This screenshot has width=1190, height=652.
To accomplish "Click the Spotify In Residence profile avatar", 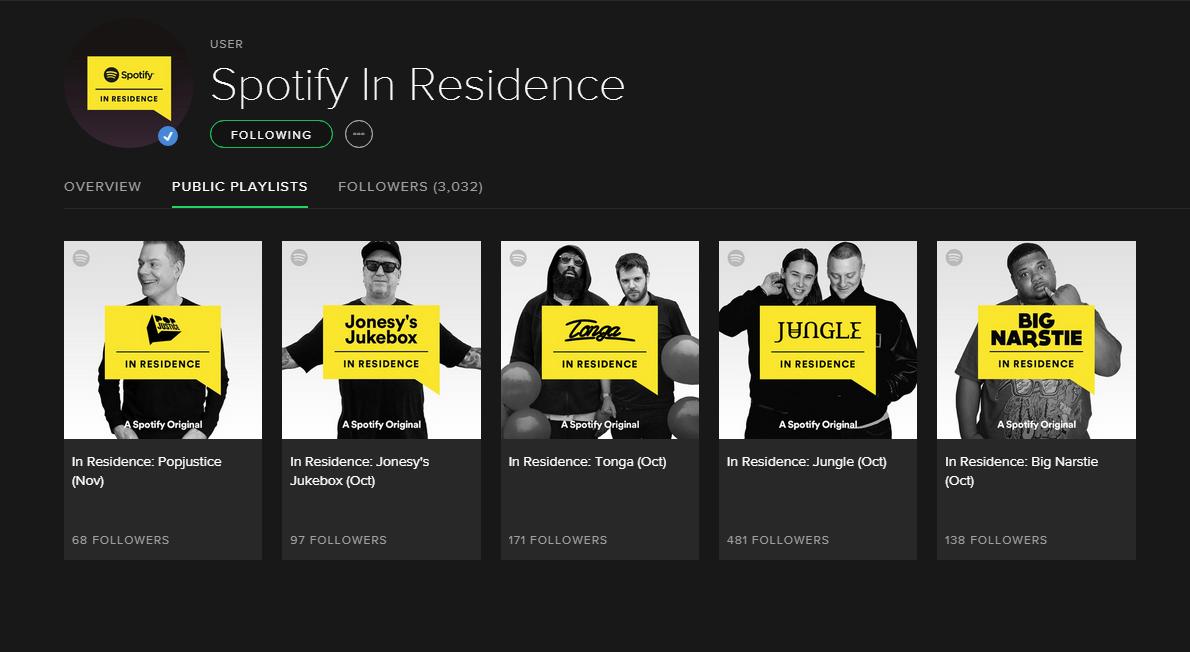I will (129, 83).
